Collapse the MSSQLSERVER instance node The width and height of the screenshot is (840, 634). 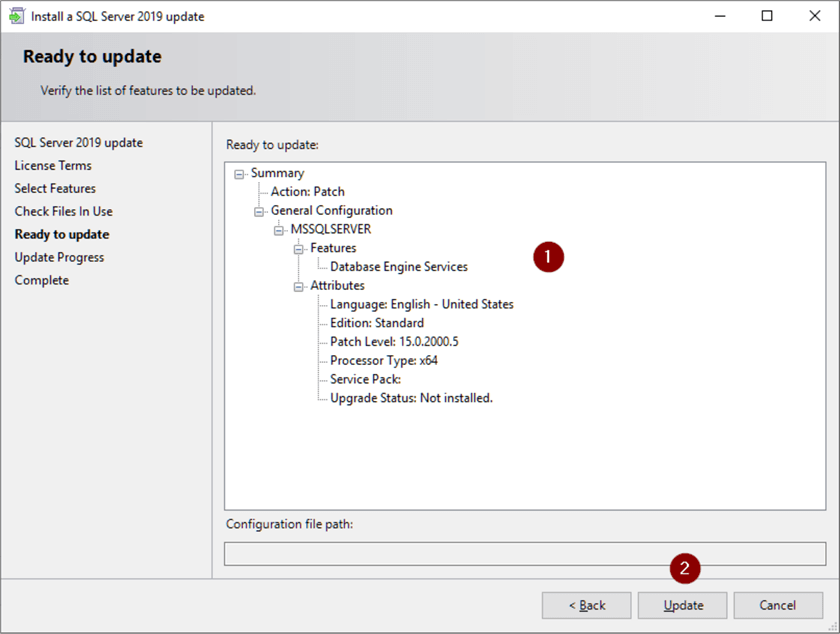[279, 230]
